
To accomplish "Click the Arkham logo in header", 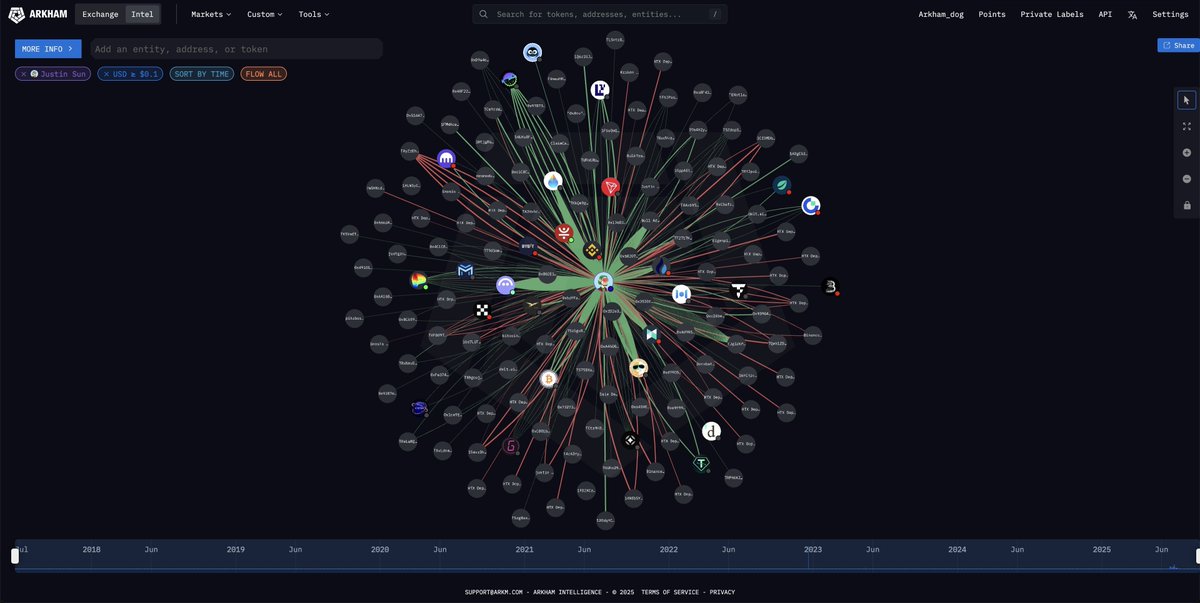I will pos(37,14).
